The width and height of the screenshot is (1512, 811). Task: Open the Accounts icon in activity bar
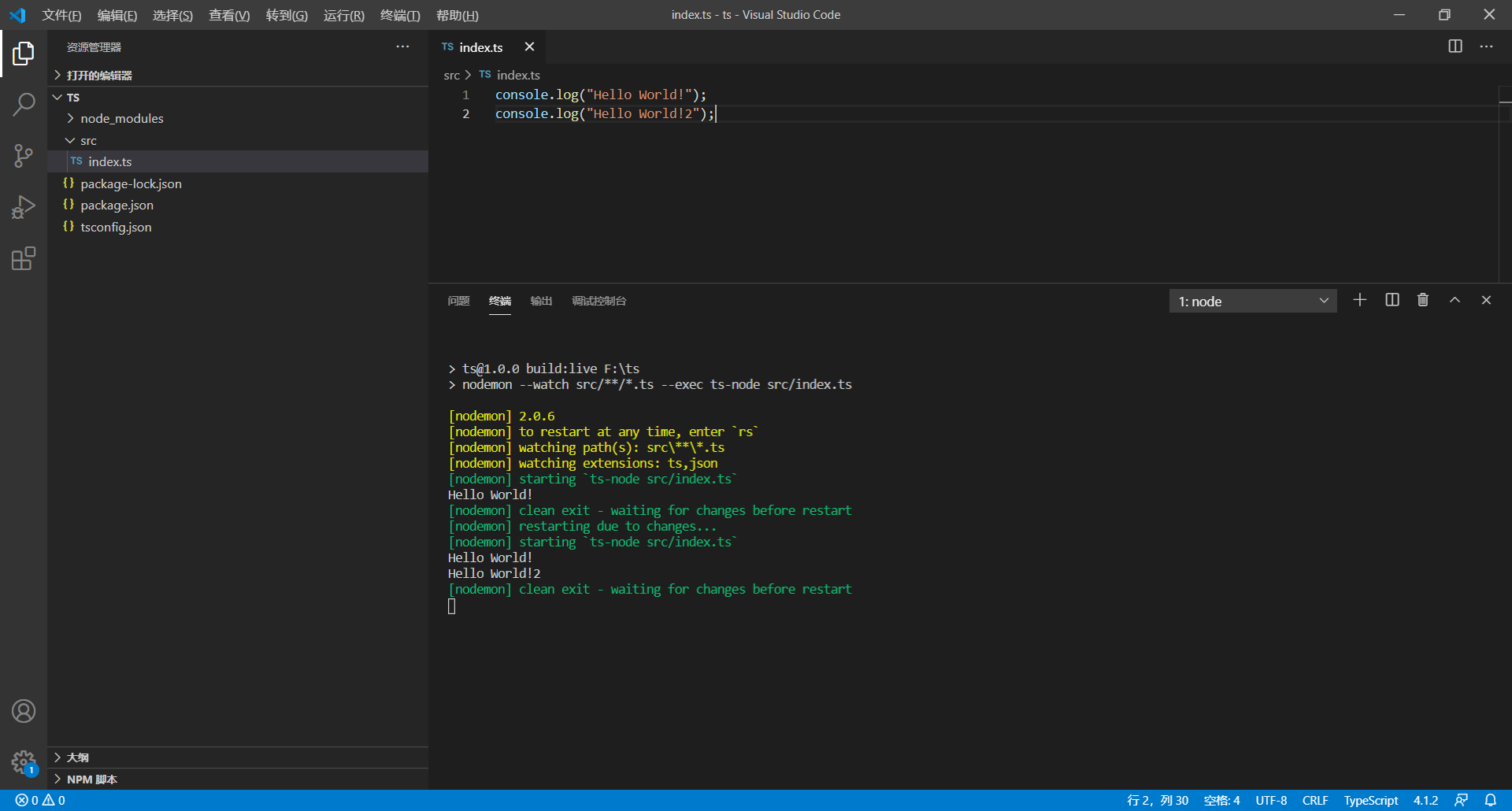[24, 711]
